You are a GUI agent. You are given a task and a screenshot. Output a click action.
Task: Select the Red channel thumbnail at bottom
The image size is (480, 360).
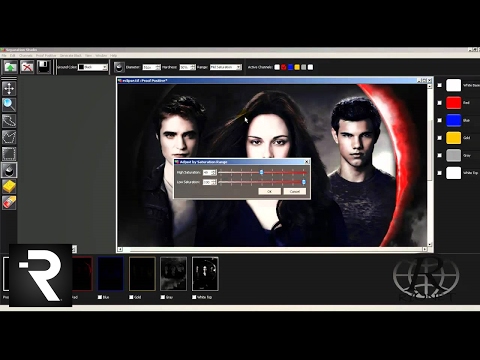click(82, 274)
